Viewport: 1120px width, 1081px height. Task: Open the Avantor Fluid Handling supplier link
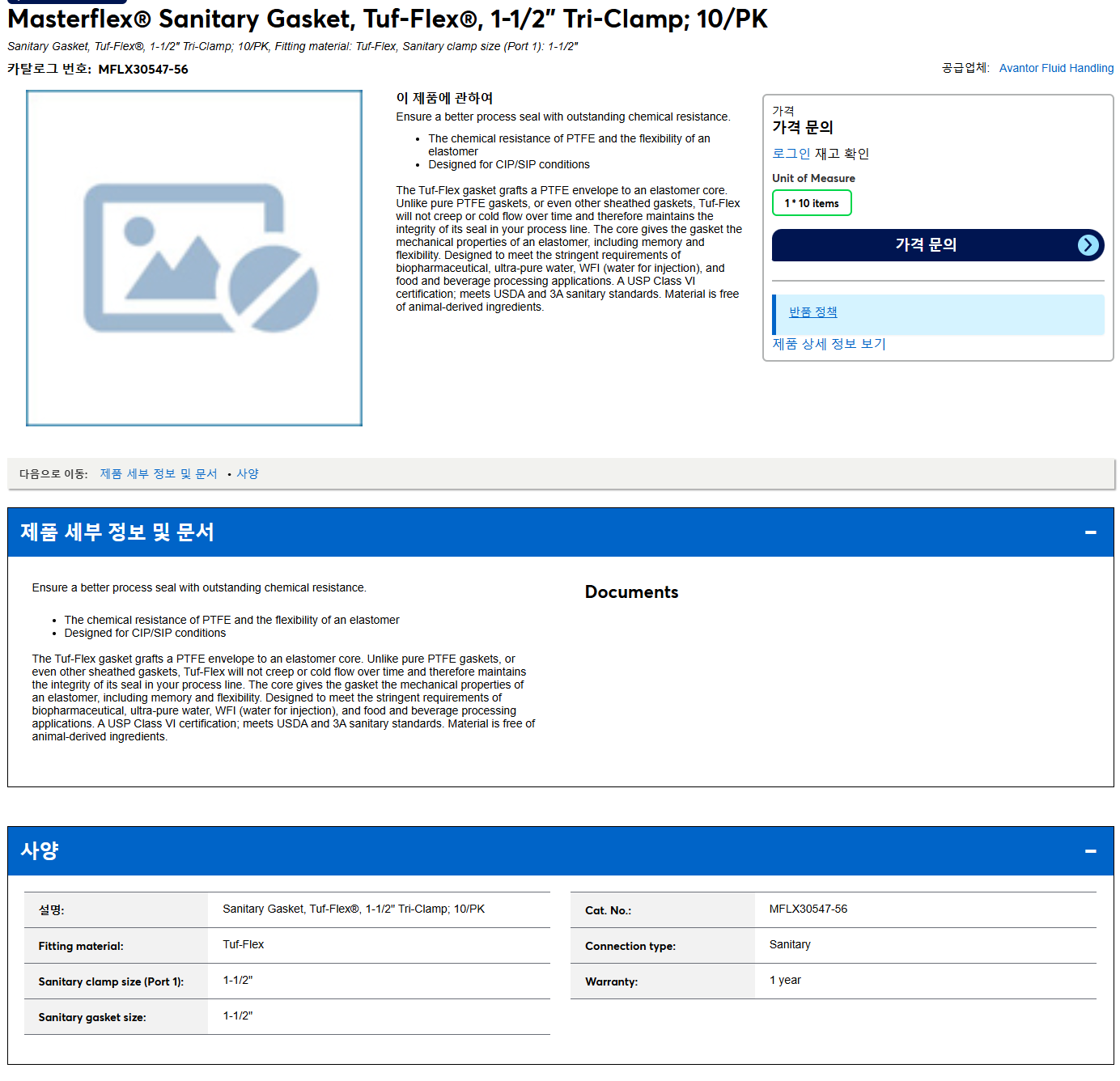click(1056, 68)
